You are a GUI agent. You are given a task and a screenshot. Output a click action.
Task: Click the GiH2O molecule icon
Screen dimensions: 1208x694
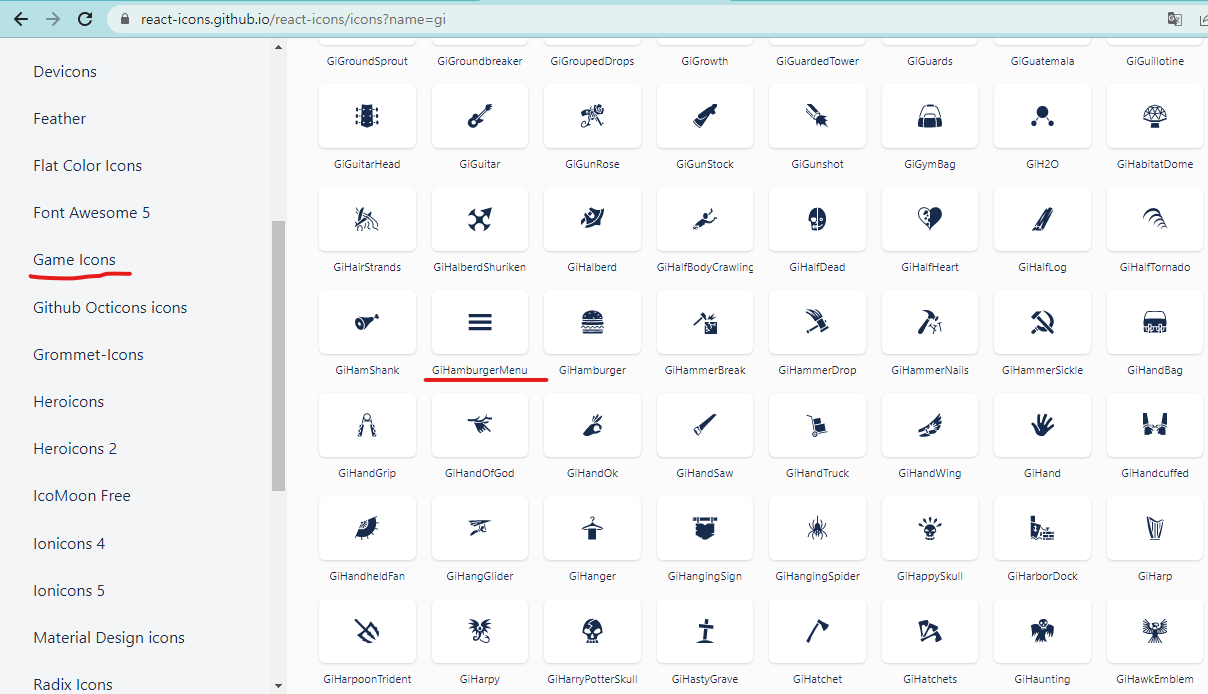click(x=1042, y=116)
